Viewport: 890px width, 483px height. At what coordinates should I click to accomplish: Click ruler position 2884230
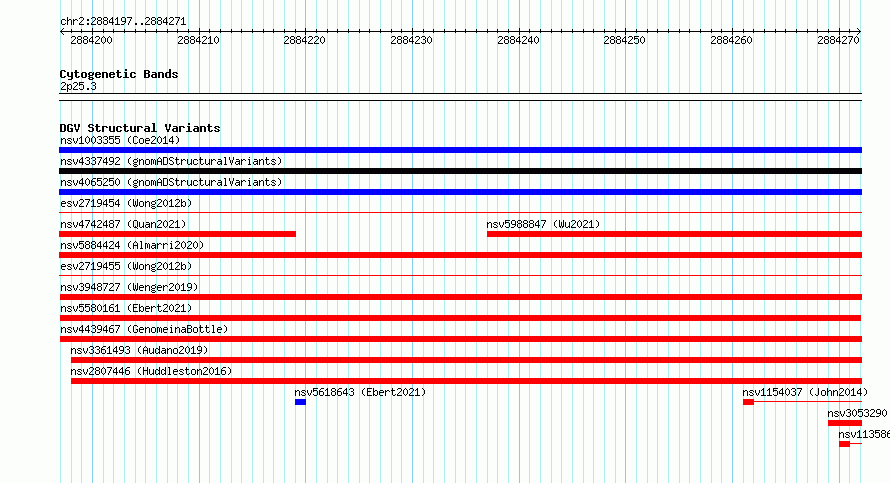(x=412, y=40)
